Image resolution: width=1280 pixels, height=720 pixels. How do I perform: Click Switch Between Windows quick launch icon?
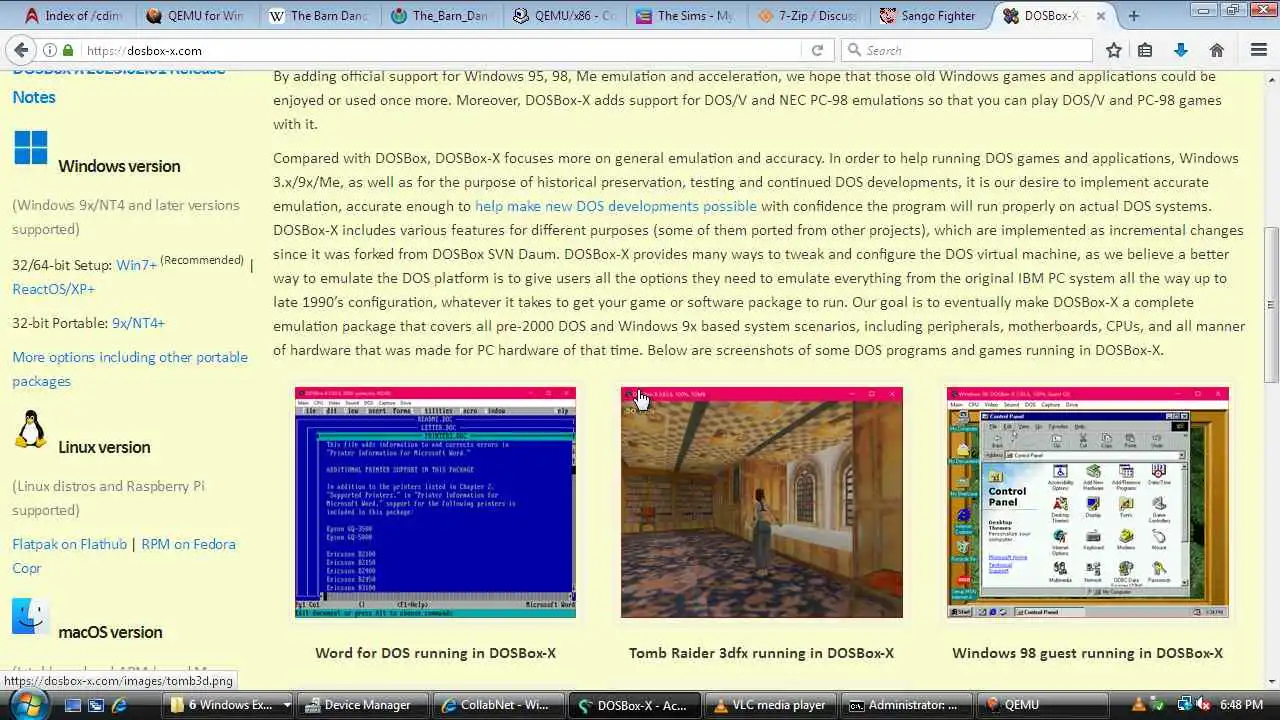pos(96,705)
